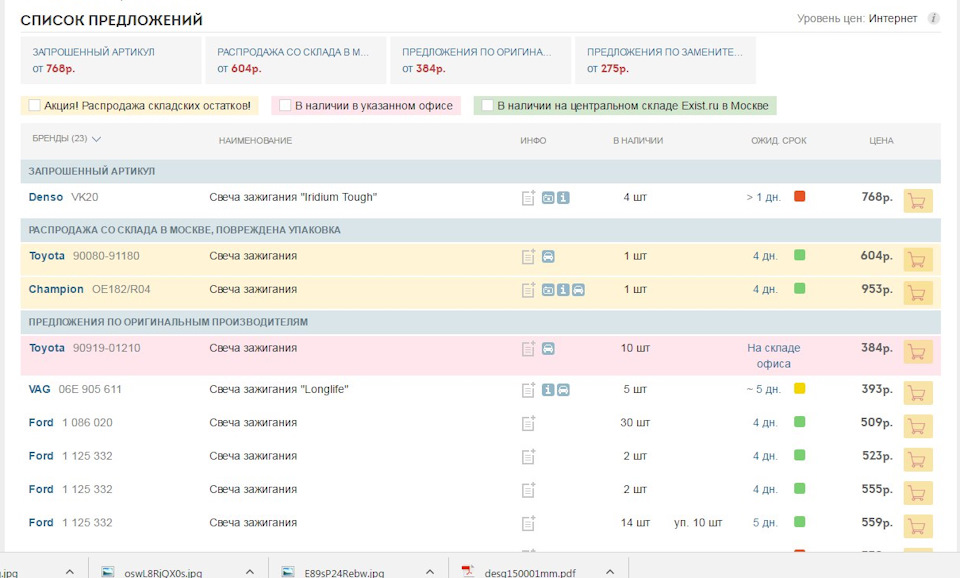
Task: Check 'В наличии в указанном офисе' filter
Action: pyautogui.click(x=285, y=105)
